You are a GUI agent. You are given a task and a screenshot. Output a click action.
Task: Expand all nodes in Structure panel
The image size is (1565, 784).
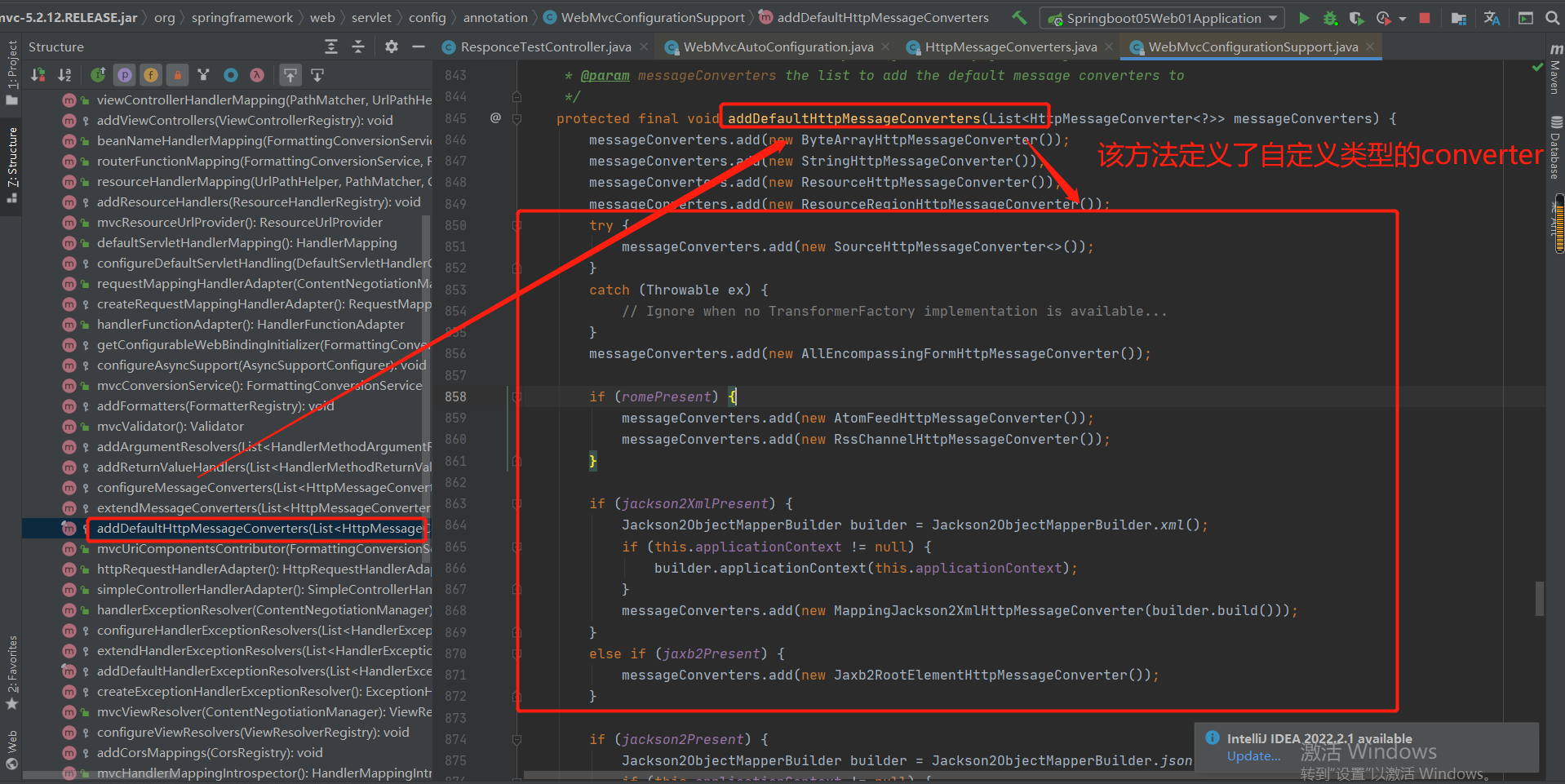point(331,47)
